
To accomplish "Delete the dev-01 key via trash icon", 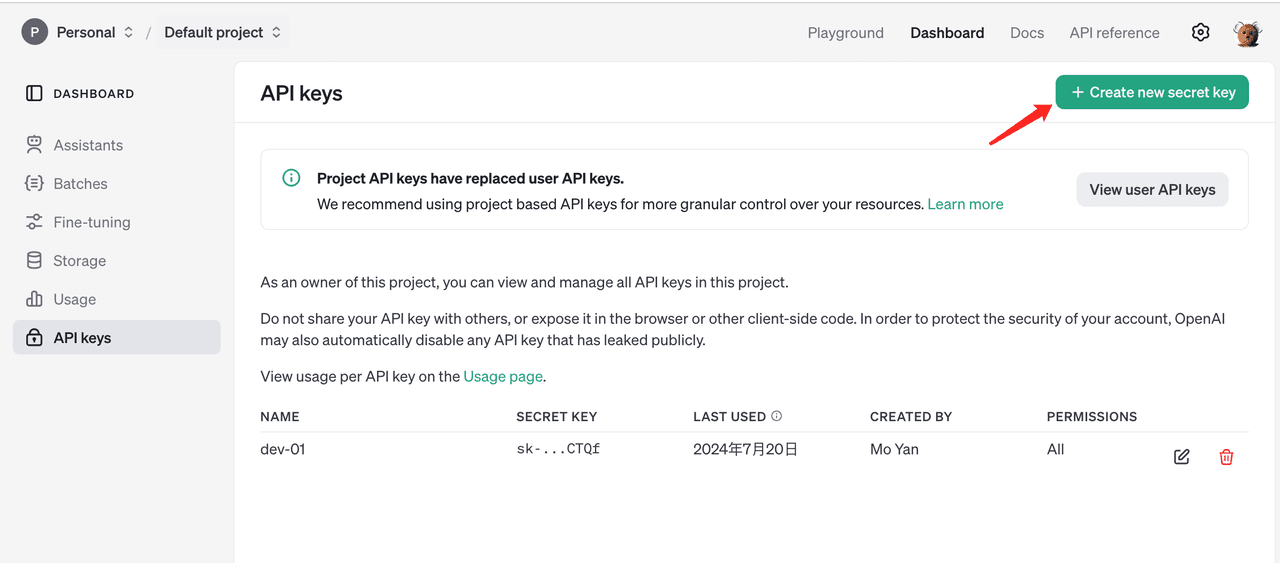I will click(1226, 457).
